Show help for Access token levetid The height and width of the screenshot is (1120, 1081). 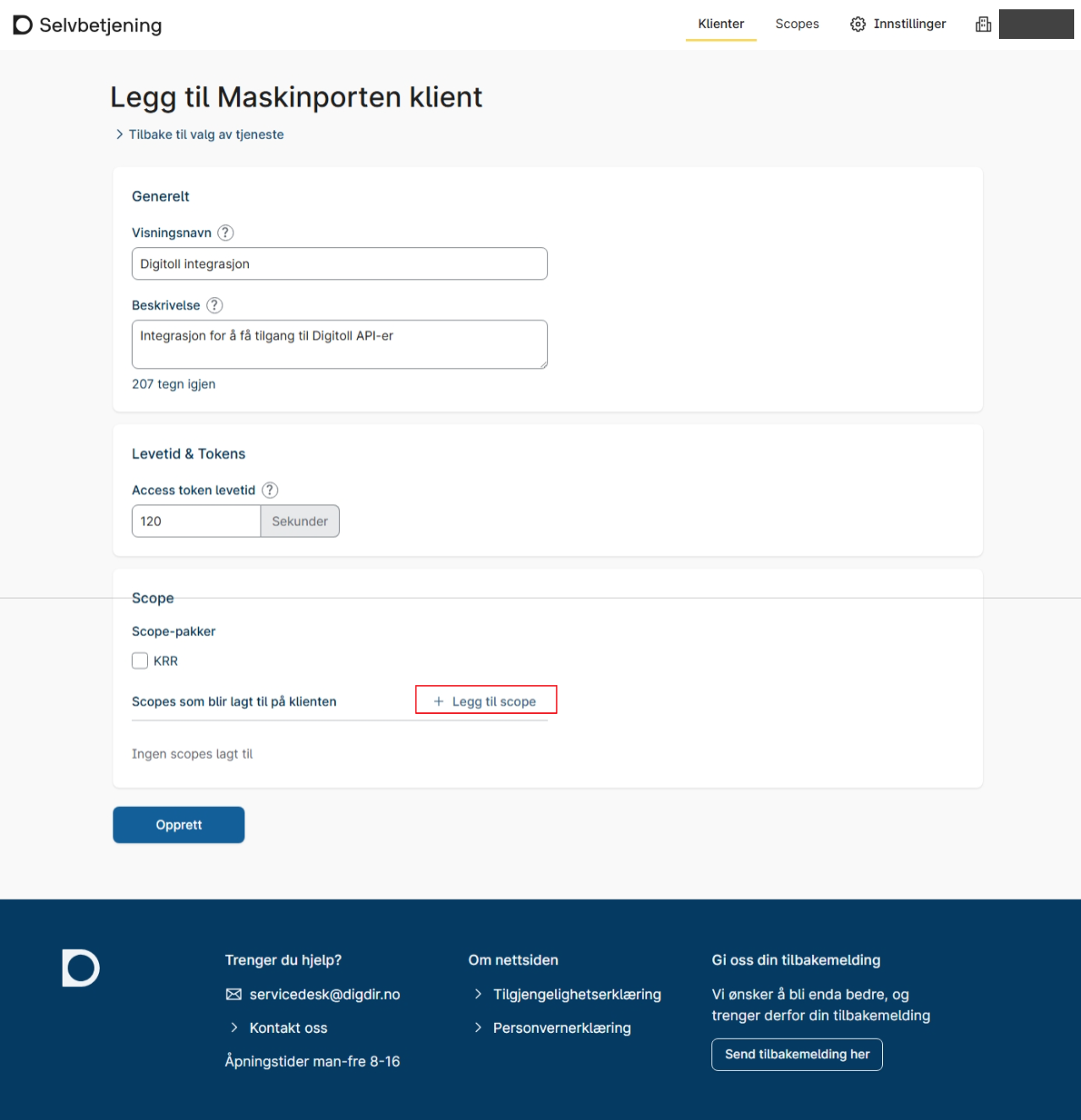270,491
